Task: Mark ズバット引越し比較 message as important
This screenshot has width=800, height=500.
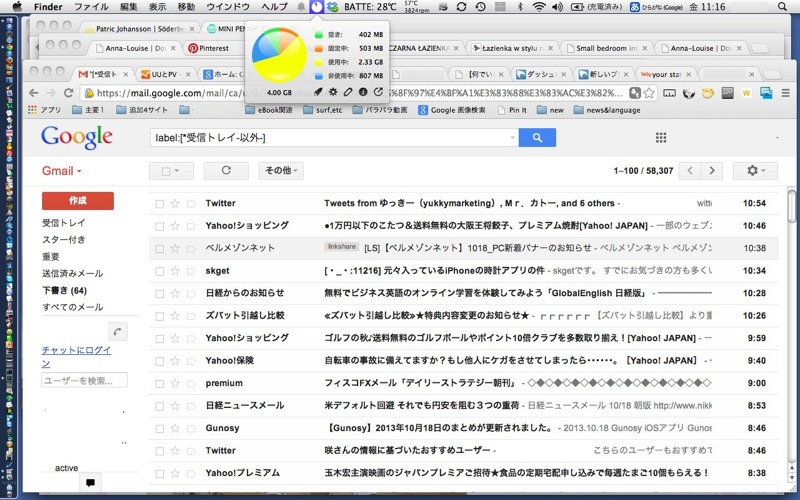Action: tap(191, 316)
